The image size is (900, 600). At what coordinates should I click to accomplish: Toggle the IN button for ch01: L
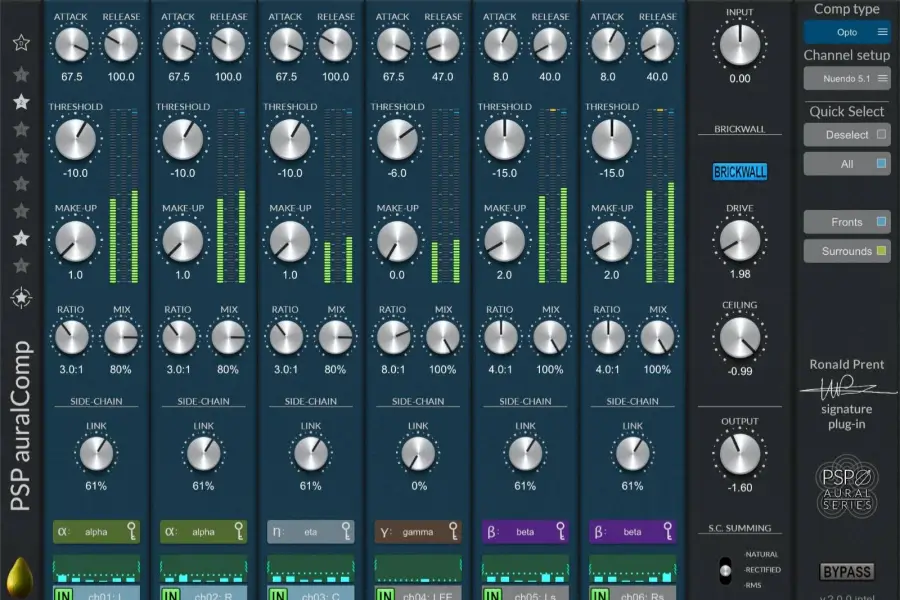(64, 595)
